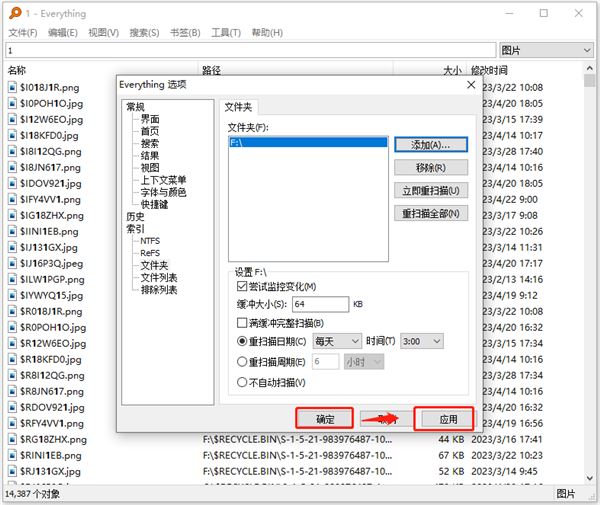Viewport: 600px width, 505px height.
Task: Select 重扫描周期 radio button
Action: (x=242, y=362)
